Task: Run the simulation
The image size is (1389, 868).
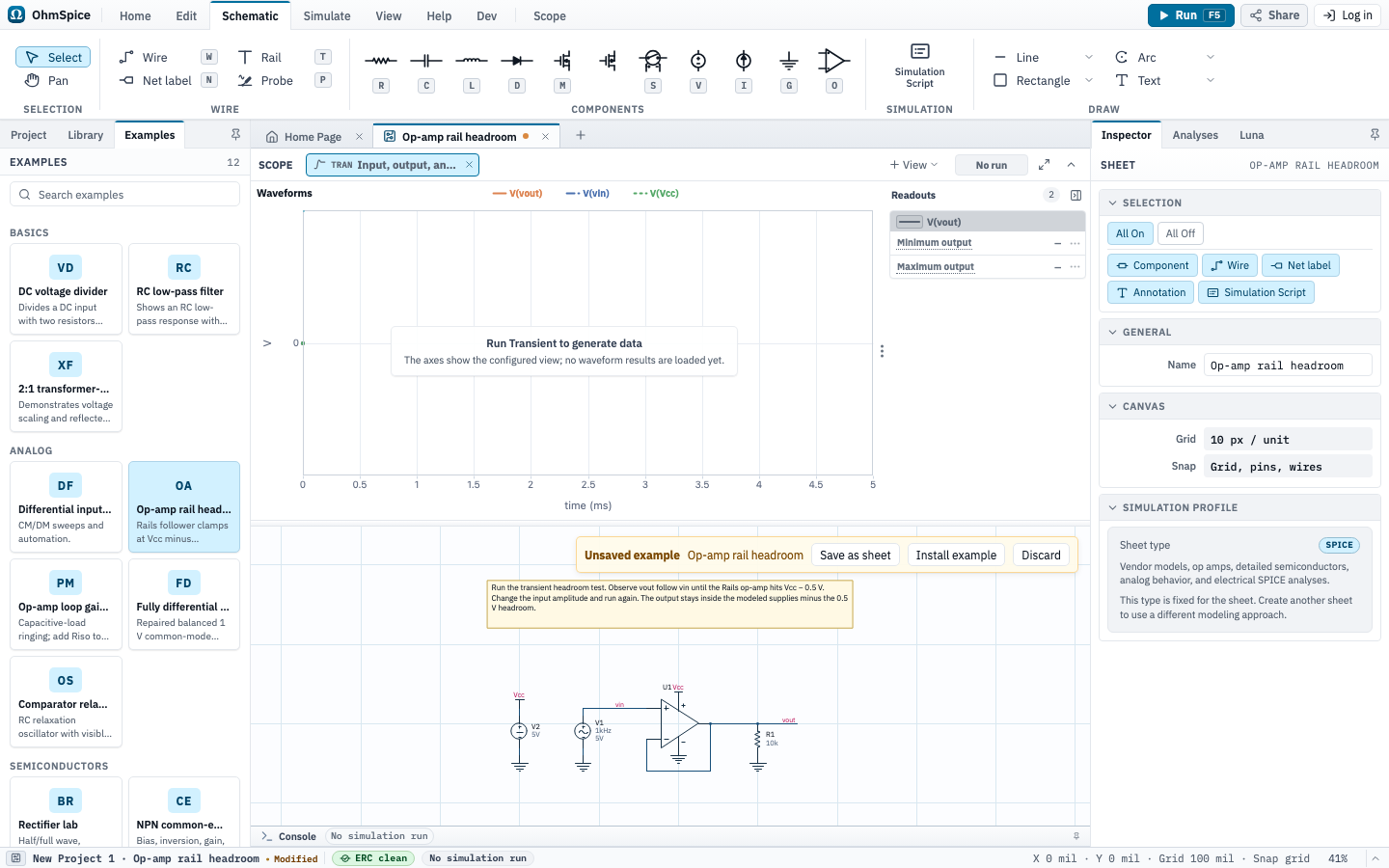Action: (1190, 15)
